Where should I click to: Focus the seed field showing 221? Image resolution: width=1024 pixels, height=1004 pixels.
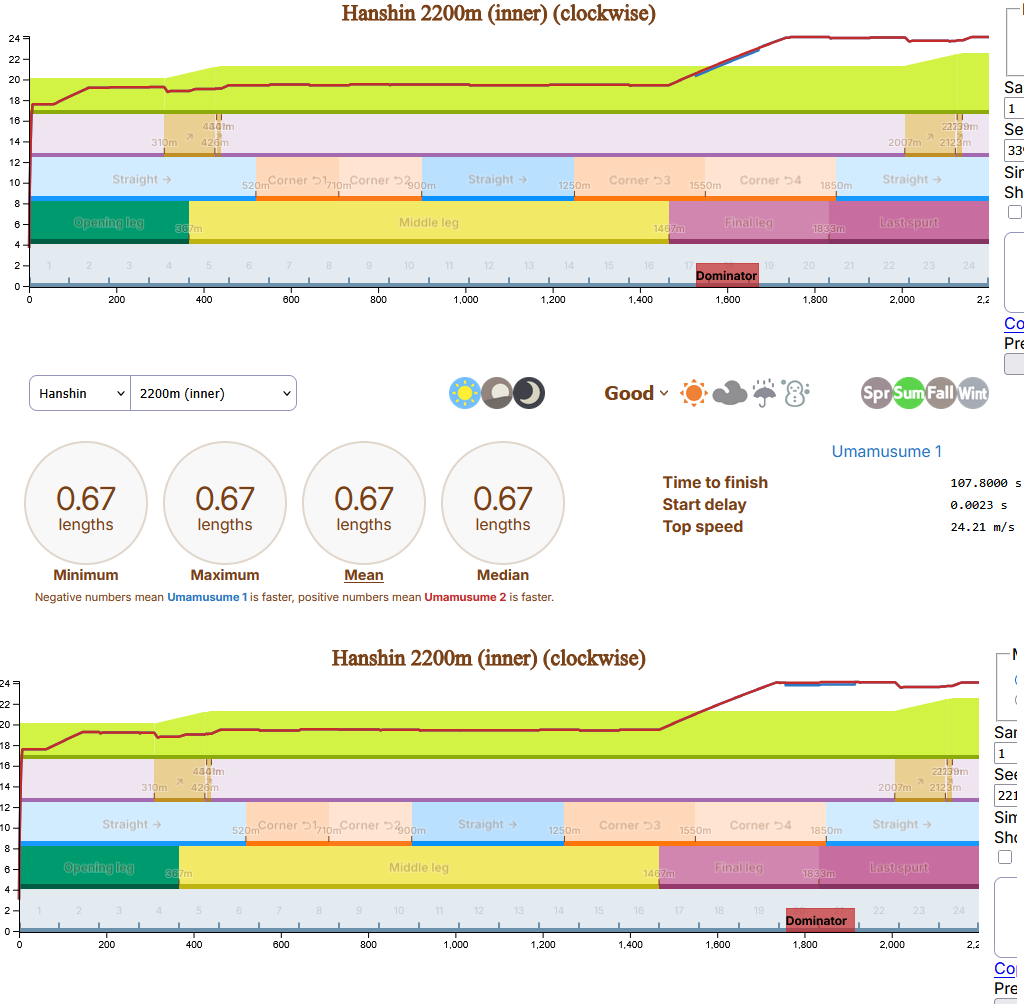click(1006, 796)
